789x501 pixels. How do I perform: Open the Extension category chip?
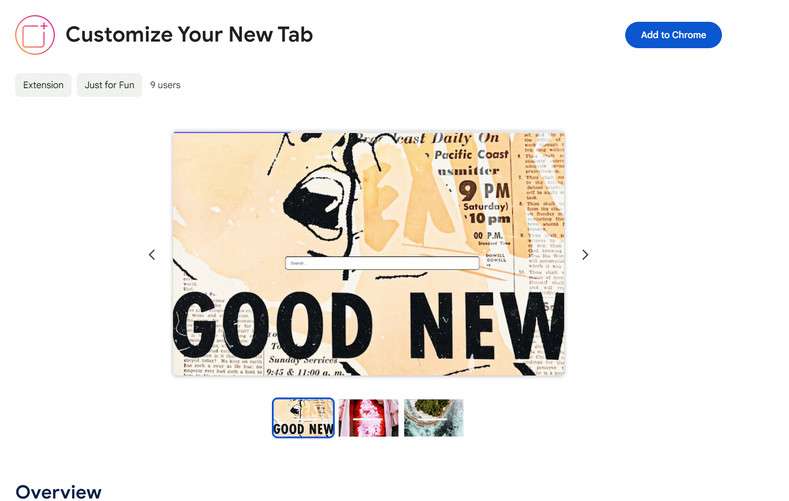(43, 85)
